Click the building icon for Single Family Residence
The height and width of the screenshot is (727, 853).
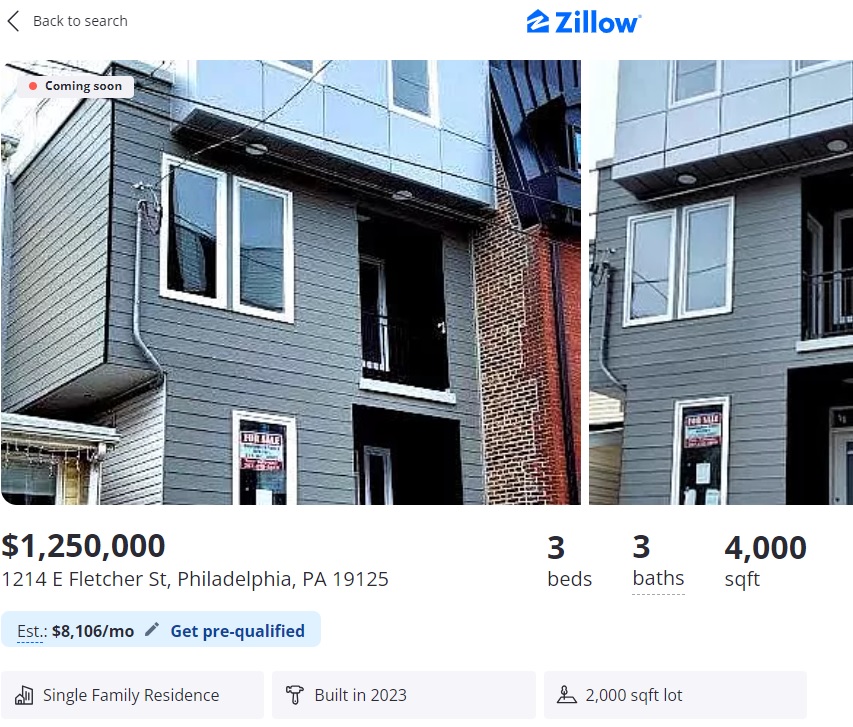point(24,695)
